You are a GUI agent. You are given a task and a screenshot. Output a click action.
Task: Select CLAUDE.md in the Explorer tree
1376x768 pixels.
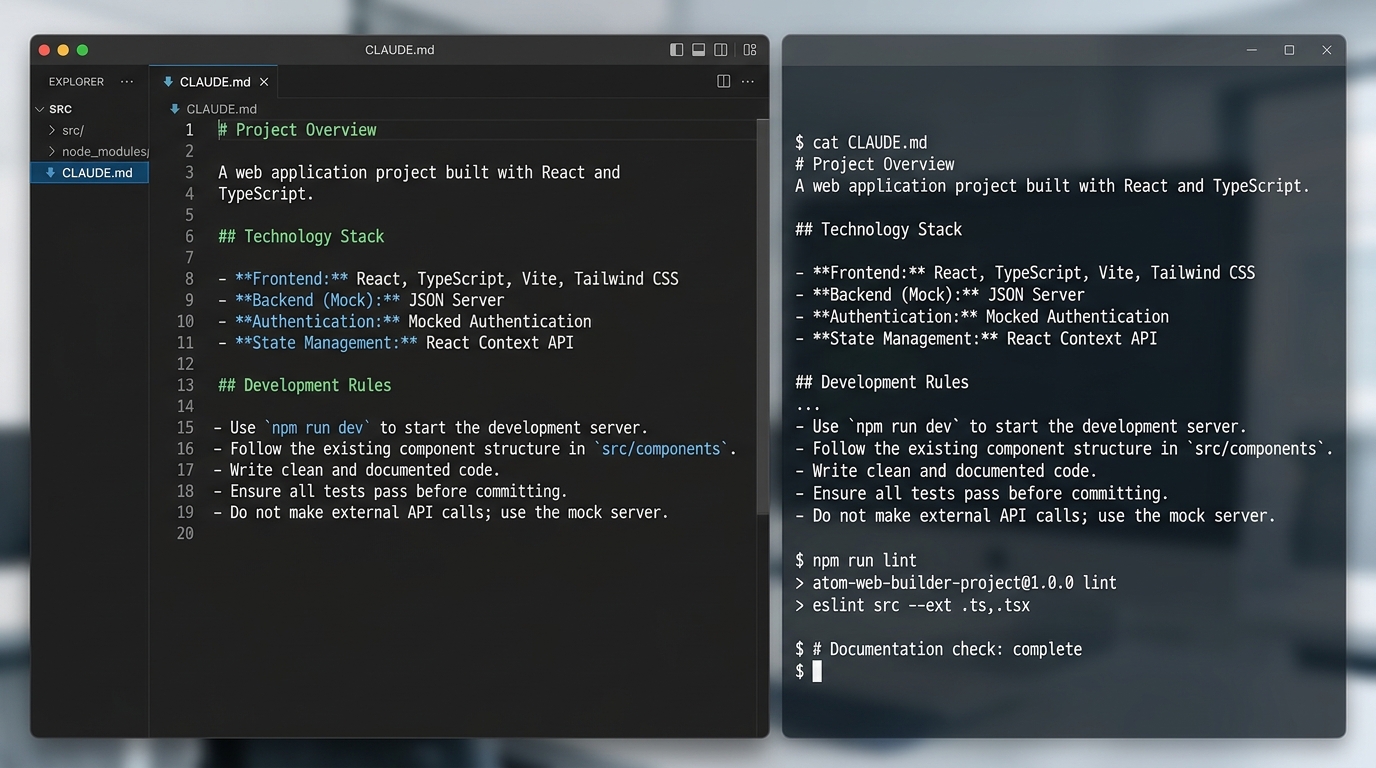pyautogui.click(x=97, y=173)
